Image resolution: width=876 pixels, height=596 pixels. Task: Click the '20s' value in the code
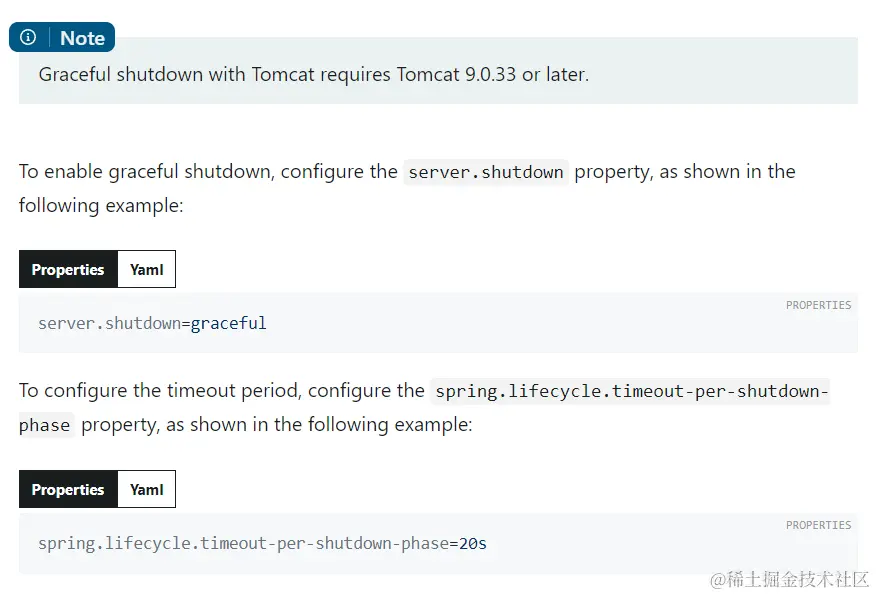473,544
